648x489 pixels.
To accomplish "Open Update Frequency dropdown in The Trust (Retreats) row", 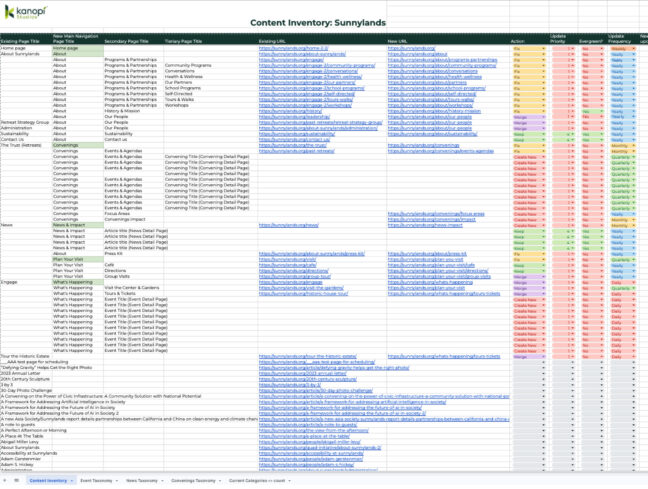I will click(x=634, y=146).
